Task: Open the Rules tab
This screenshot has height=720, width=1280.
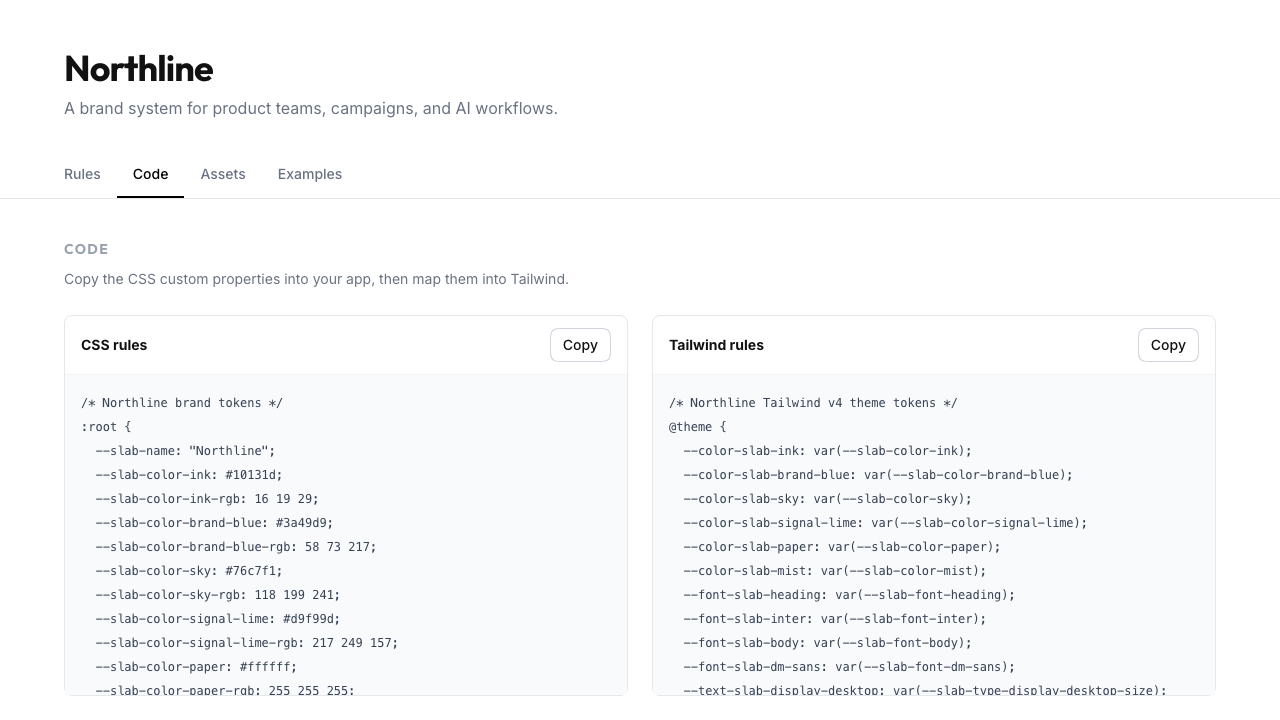Action: pyautogui.click(x=82, y=174)
